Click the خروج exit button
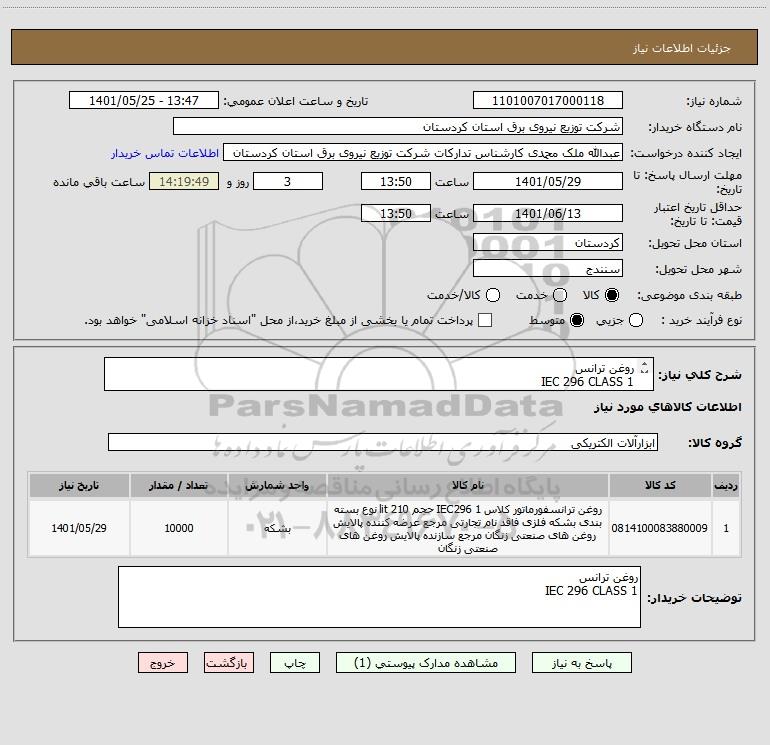The height and width of the screenshot is (745, 770). click(x=163, y=663)
